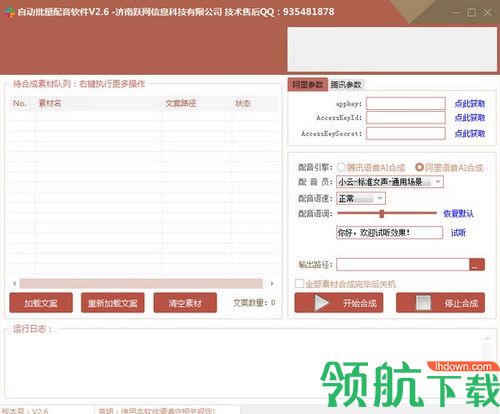
Task: Click into the AccessKeyId input field
Action: coord(406,118)
